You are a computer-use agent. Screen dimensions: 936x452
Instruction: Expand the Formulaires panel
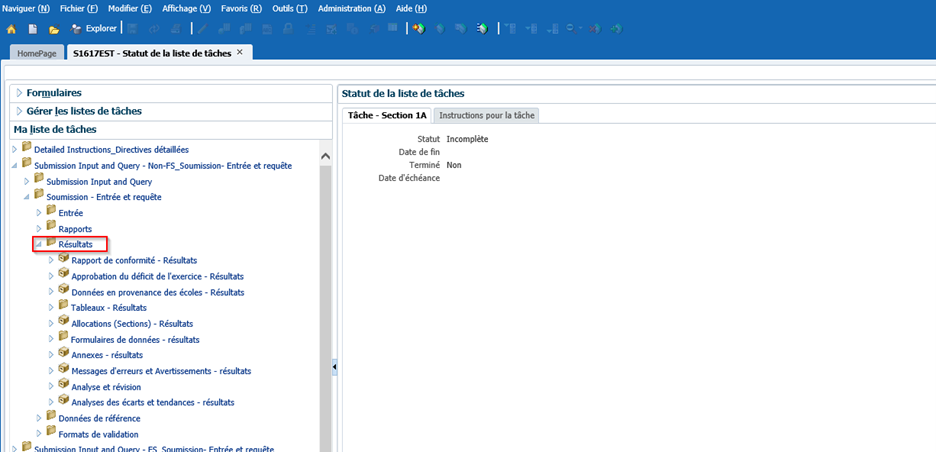tap(19, 93)
